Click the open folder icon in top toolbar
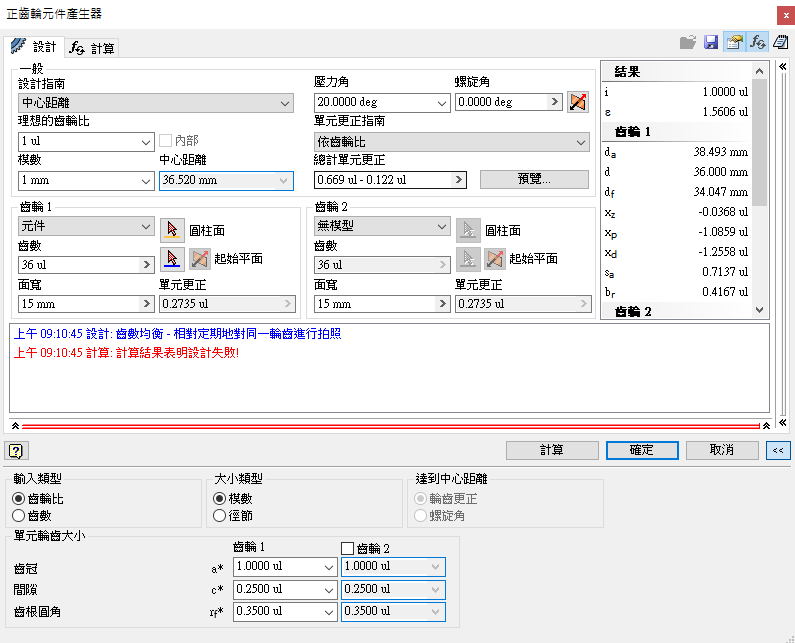This screenshot has width=795, height=643. point(688,42)
